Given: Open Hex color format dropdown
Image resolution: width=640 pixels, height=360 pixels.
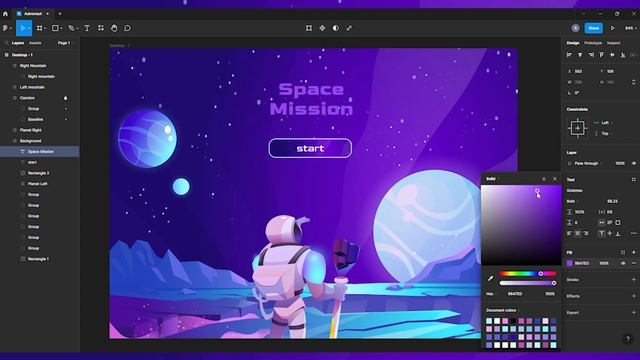Looking at the screenshot, I should pyautogui.click(x=491, y=294).
